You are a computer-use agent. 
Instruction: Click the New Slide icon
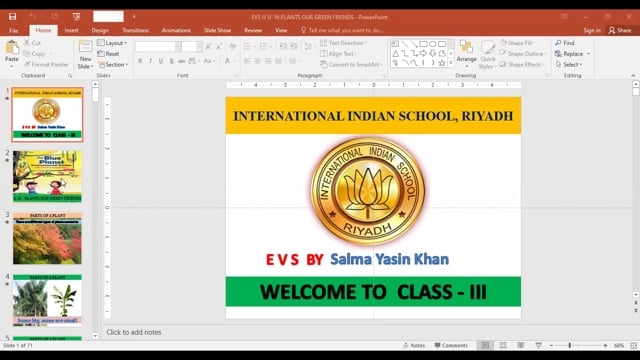point(85,48)
